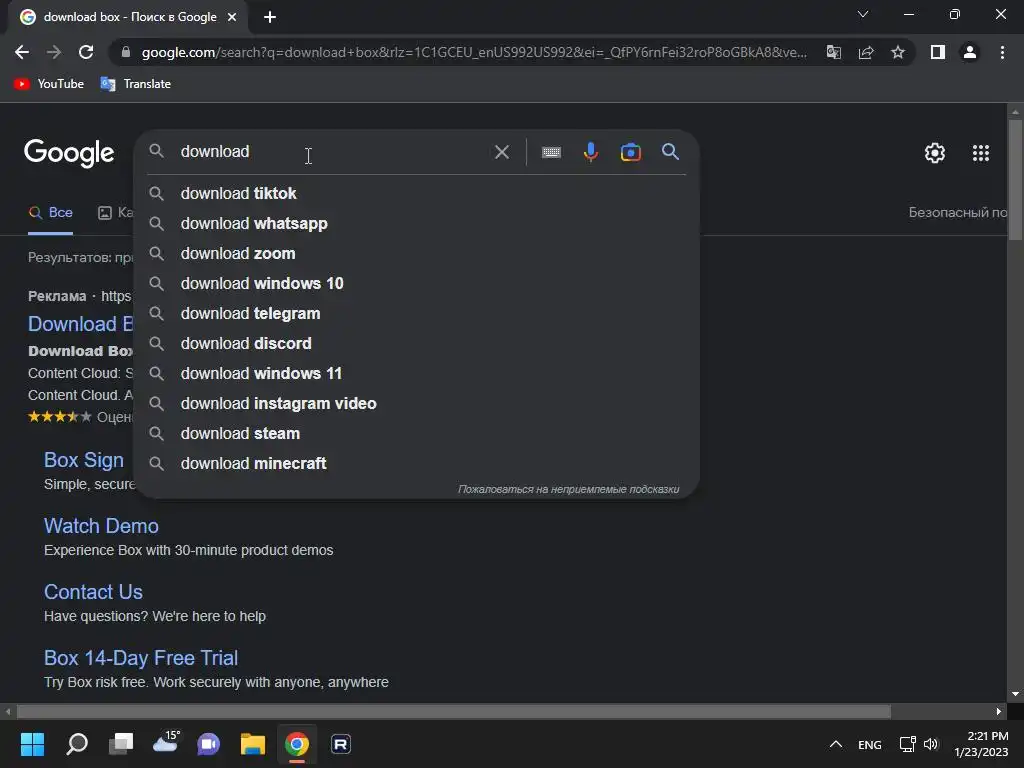This screenshot has width=1024, height=768.
Task: Choose suggestion 'download minecraft'
Action: click(417, 464)
